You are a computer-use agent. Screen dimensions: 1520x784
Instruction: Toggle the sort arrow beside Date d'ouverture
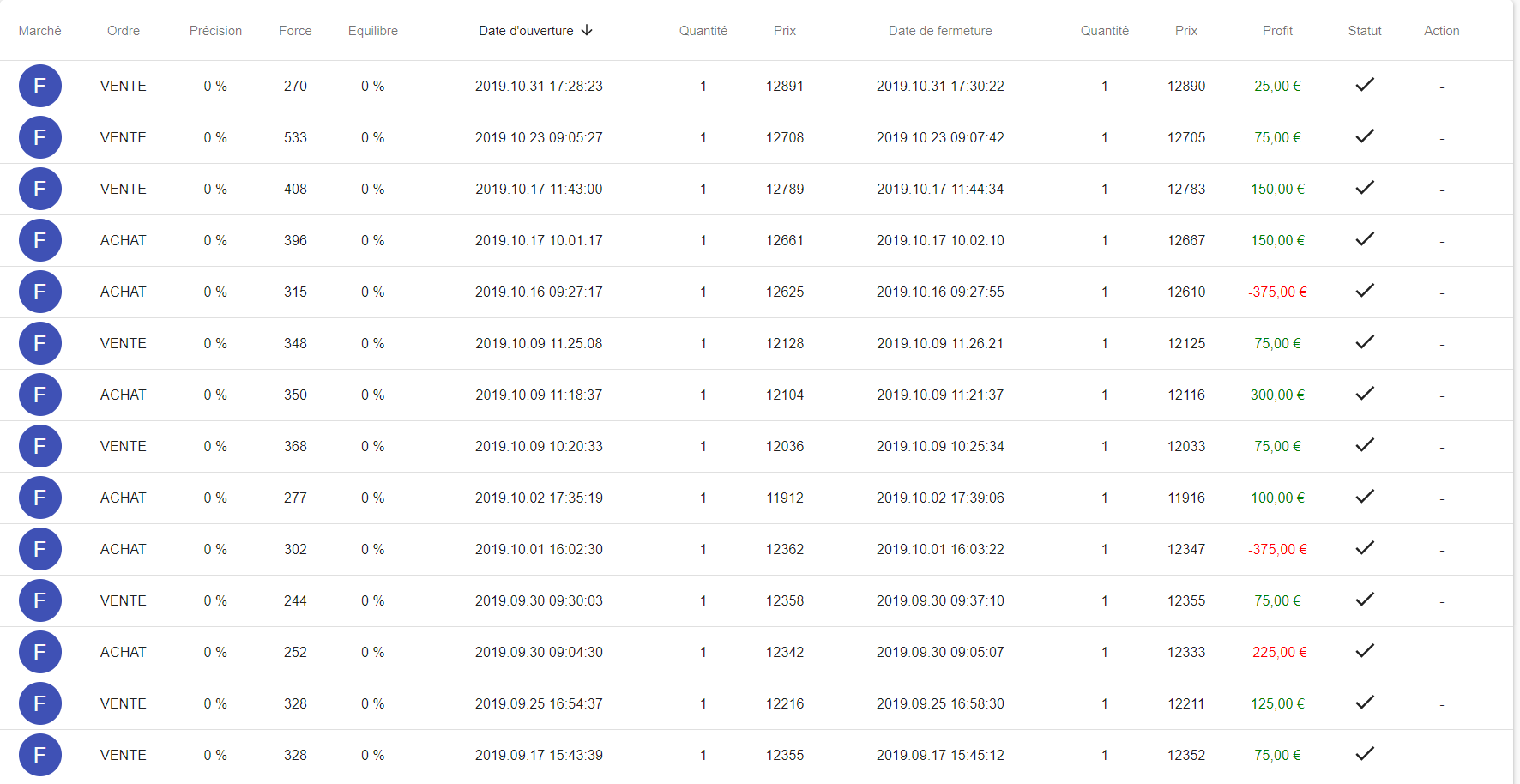(x=587, y=30)
